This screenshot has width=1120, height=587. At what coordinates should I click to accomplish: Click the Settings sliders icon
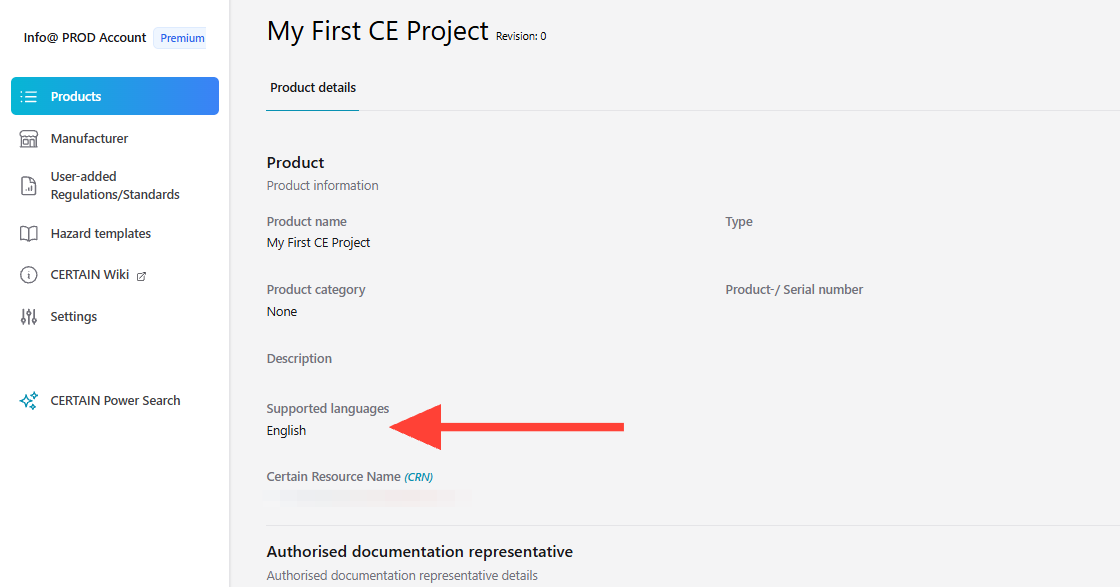pos(29,316)
